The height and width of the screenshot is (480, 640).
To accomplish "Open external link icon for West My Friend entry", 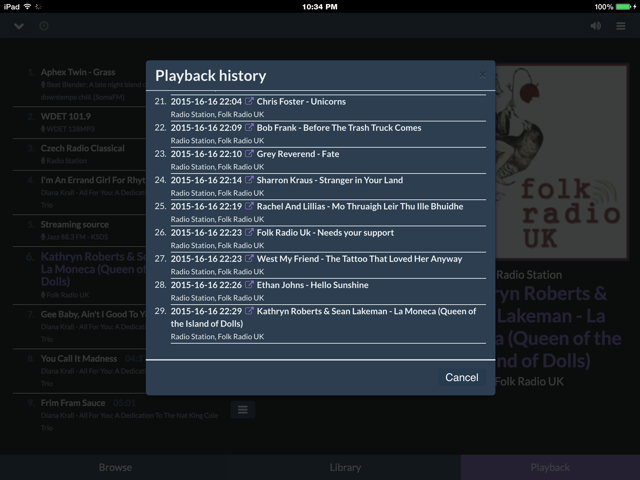I will tap(249, 258).
